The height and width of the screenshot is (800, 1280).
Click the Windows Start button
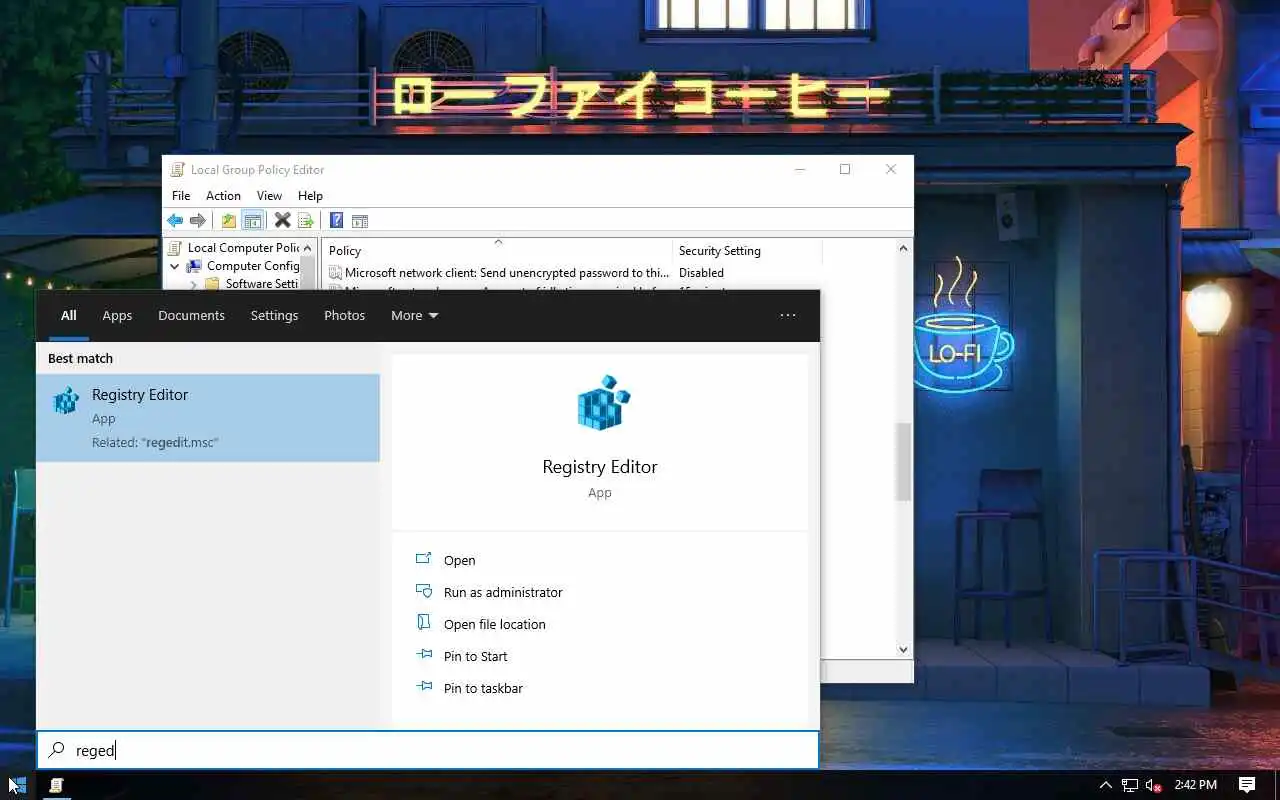[17, 785]
